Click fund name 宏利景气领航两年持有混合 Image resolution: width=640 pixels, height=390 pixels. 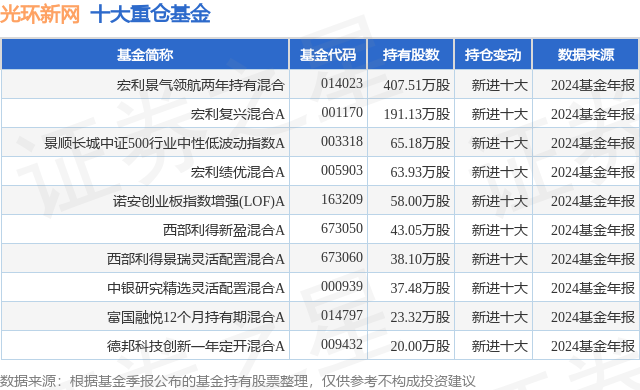[x=200, y=85]
